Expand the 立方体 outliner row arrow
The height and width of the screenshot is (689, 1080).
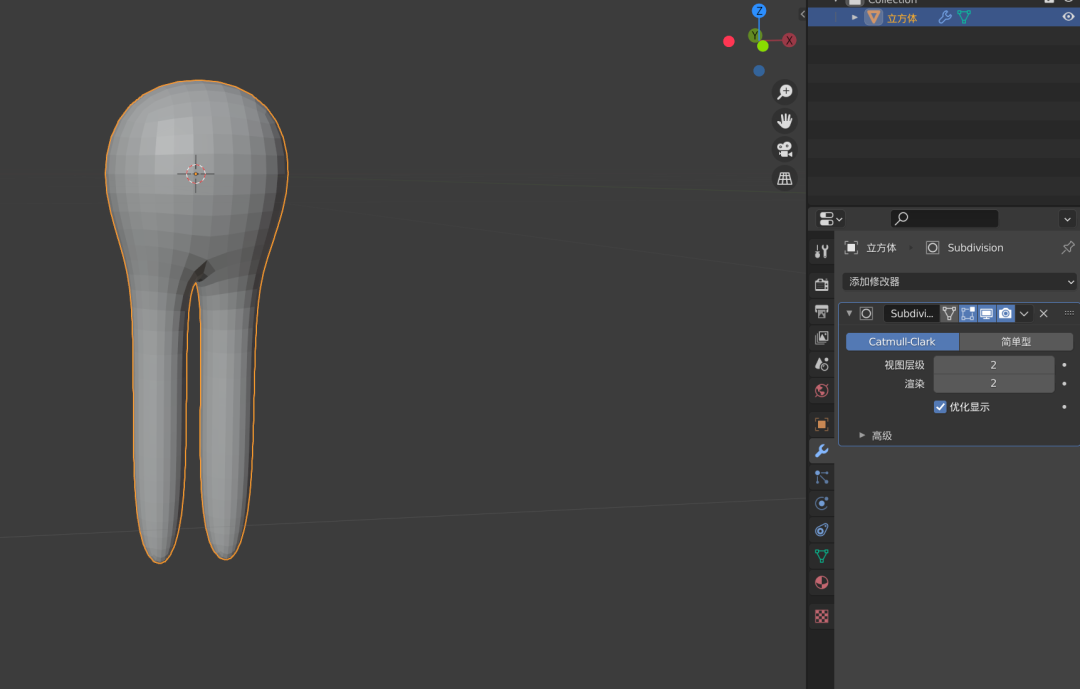(855, 17)
